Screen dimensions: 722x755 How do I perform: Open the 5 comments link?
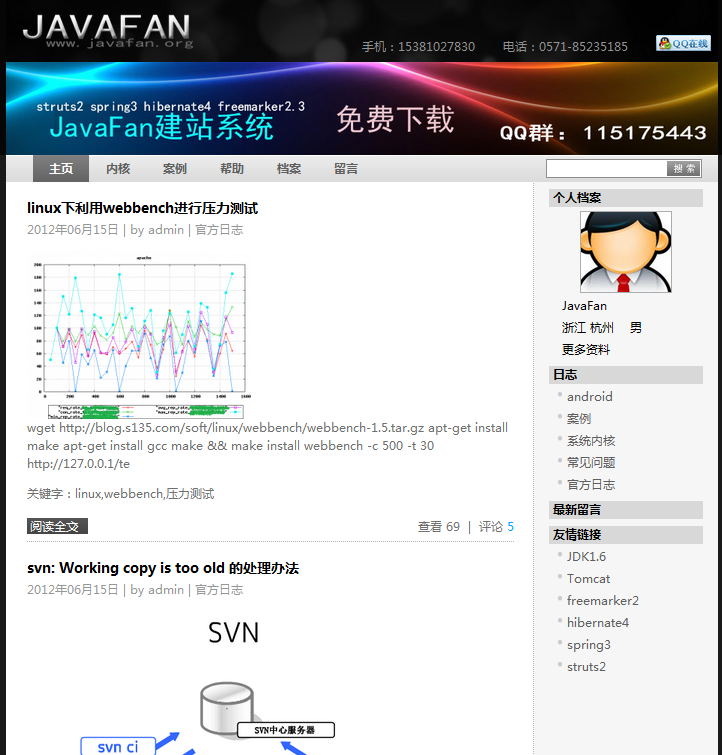(x=511, y=527)
